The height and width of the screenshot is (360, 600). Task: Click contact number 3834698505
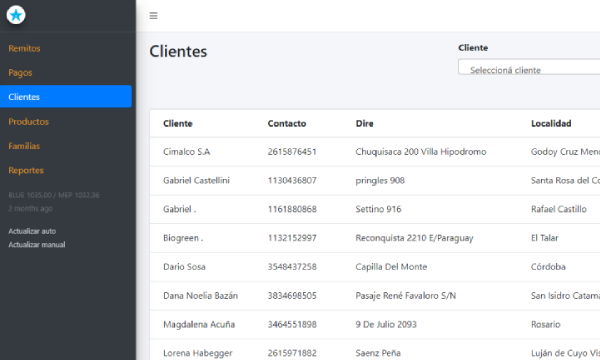pyautogui.click(x=292, y=296)
